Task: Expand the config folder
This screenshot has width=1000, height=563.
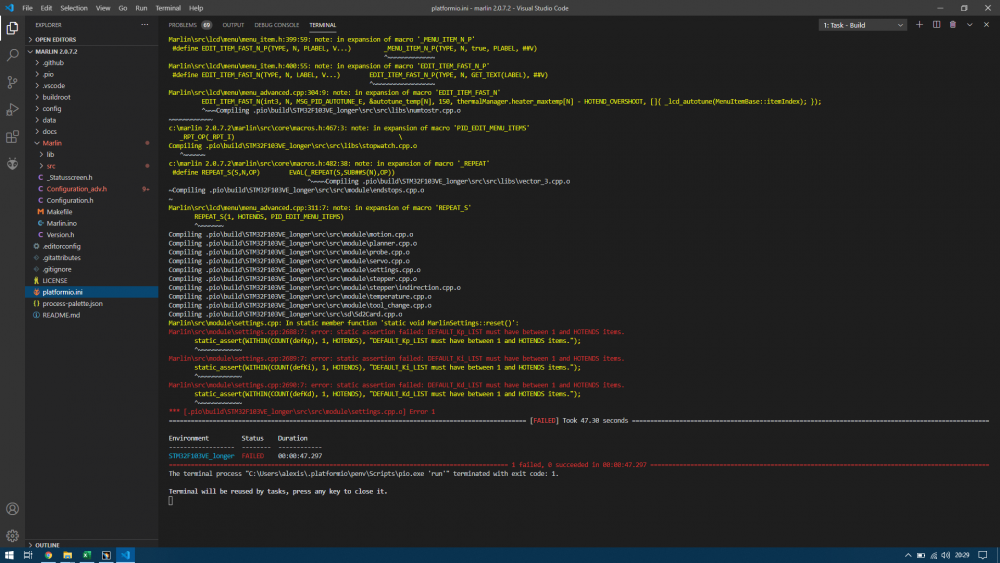Action: pyautogui.click(x=91, y=108)
